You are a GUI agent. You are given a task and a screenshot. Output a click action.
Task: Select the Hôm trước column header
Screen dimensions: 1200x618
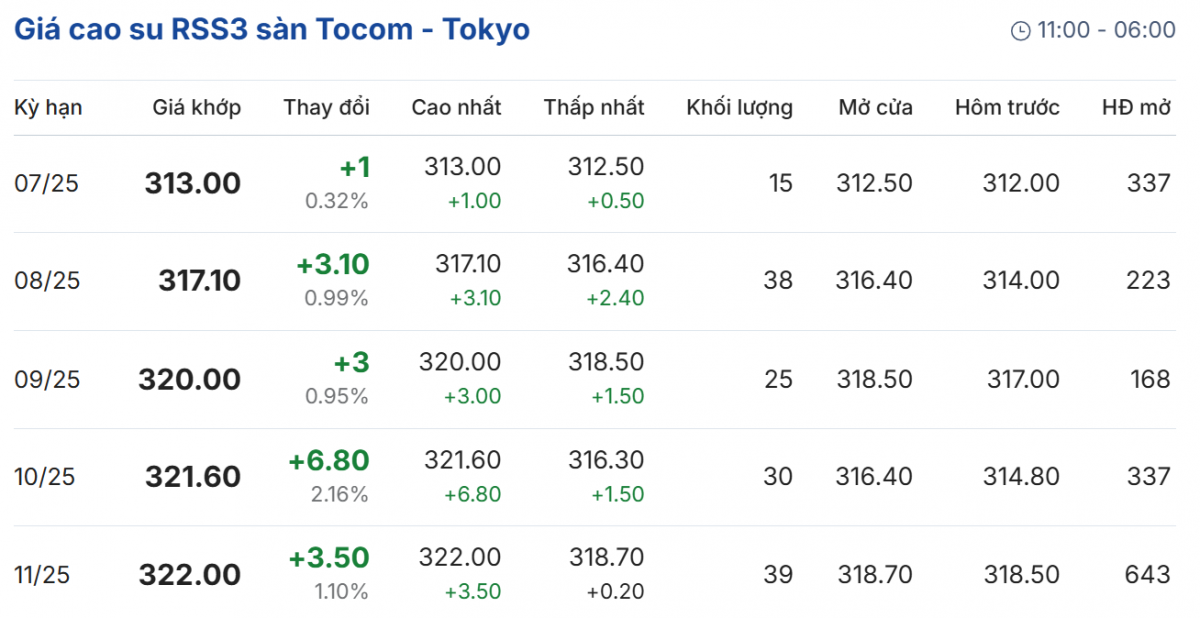pyautogui.click(x=1007, y=108)
